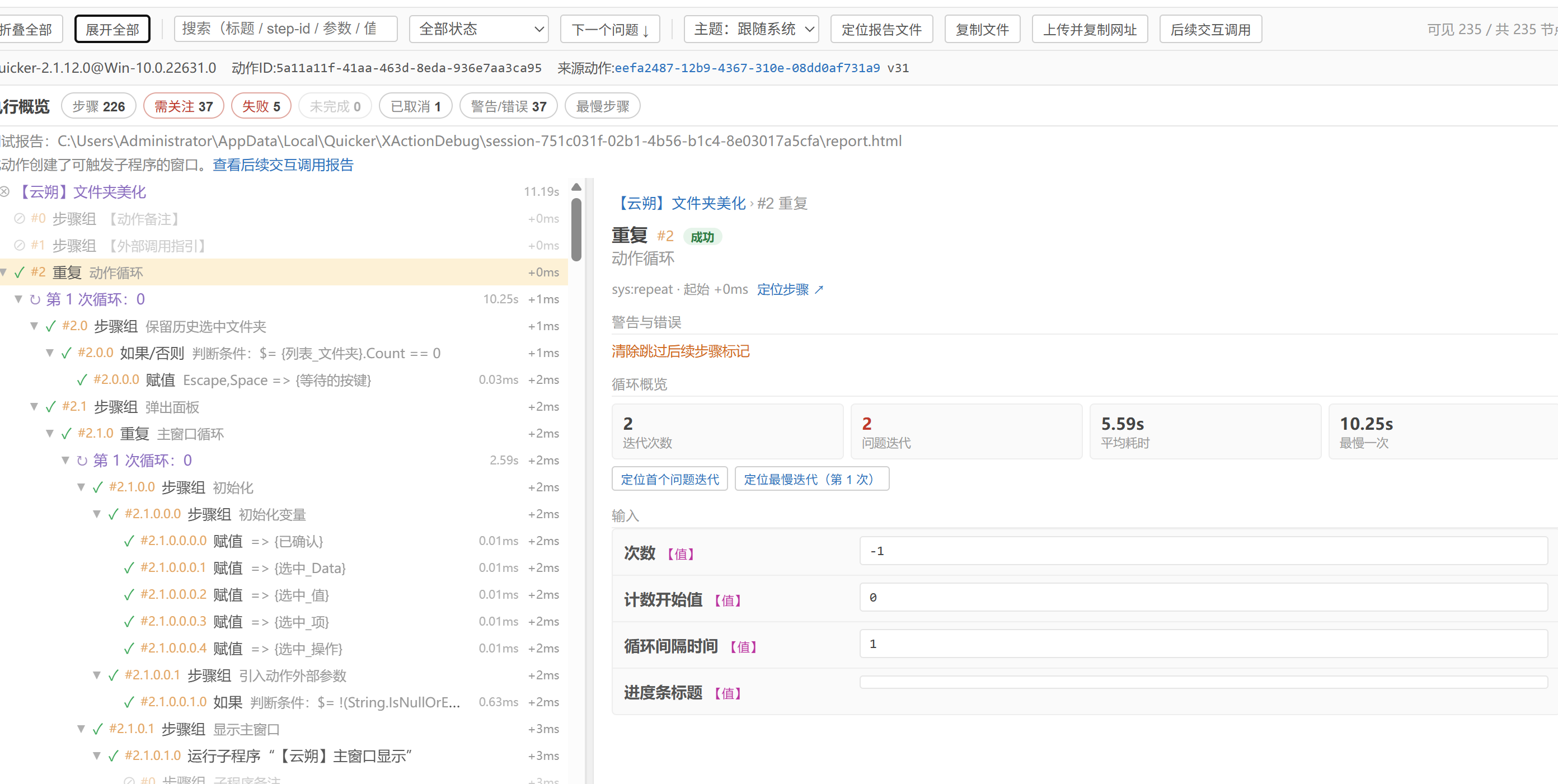Click the 展开全部 button
The width and height of the screenshot is (1558, 784).
[112, 29]
